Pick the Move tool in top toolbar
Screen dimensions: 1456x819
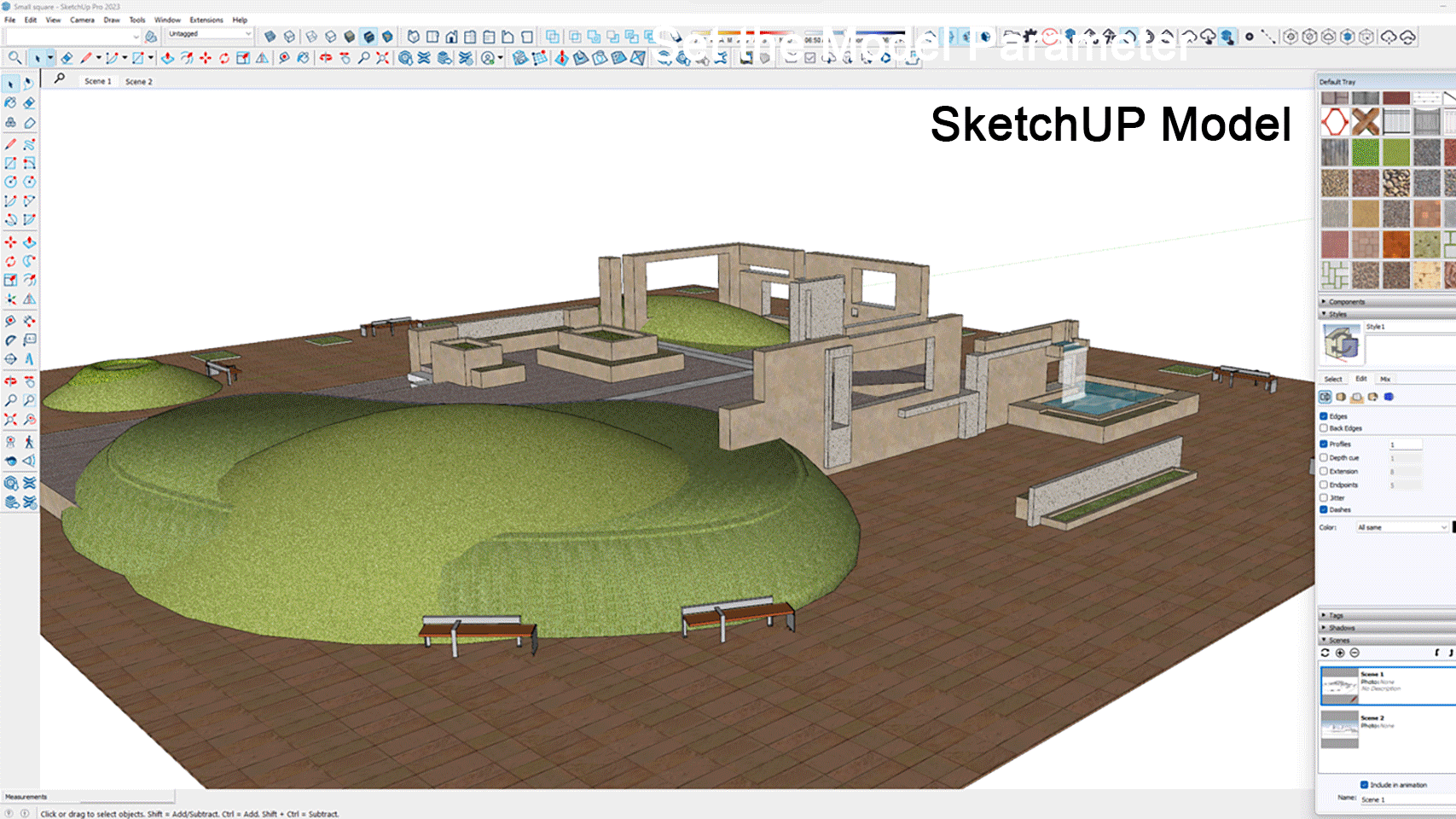tap(206, 58)
